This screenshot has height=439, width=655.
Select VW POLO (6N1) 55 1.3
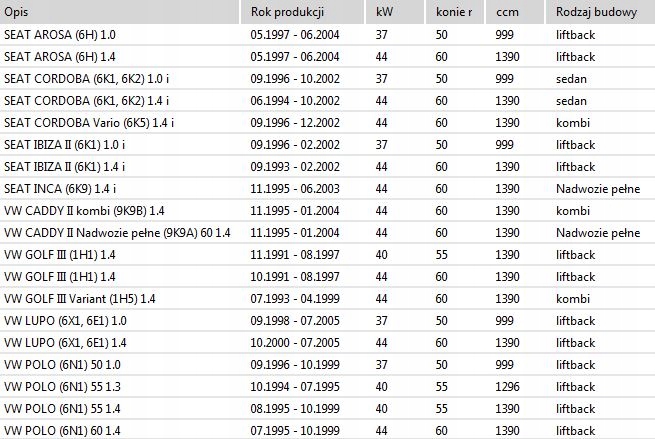[x=328, y=387]
